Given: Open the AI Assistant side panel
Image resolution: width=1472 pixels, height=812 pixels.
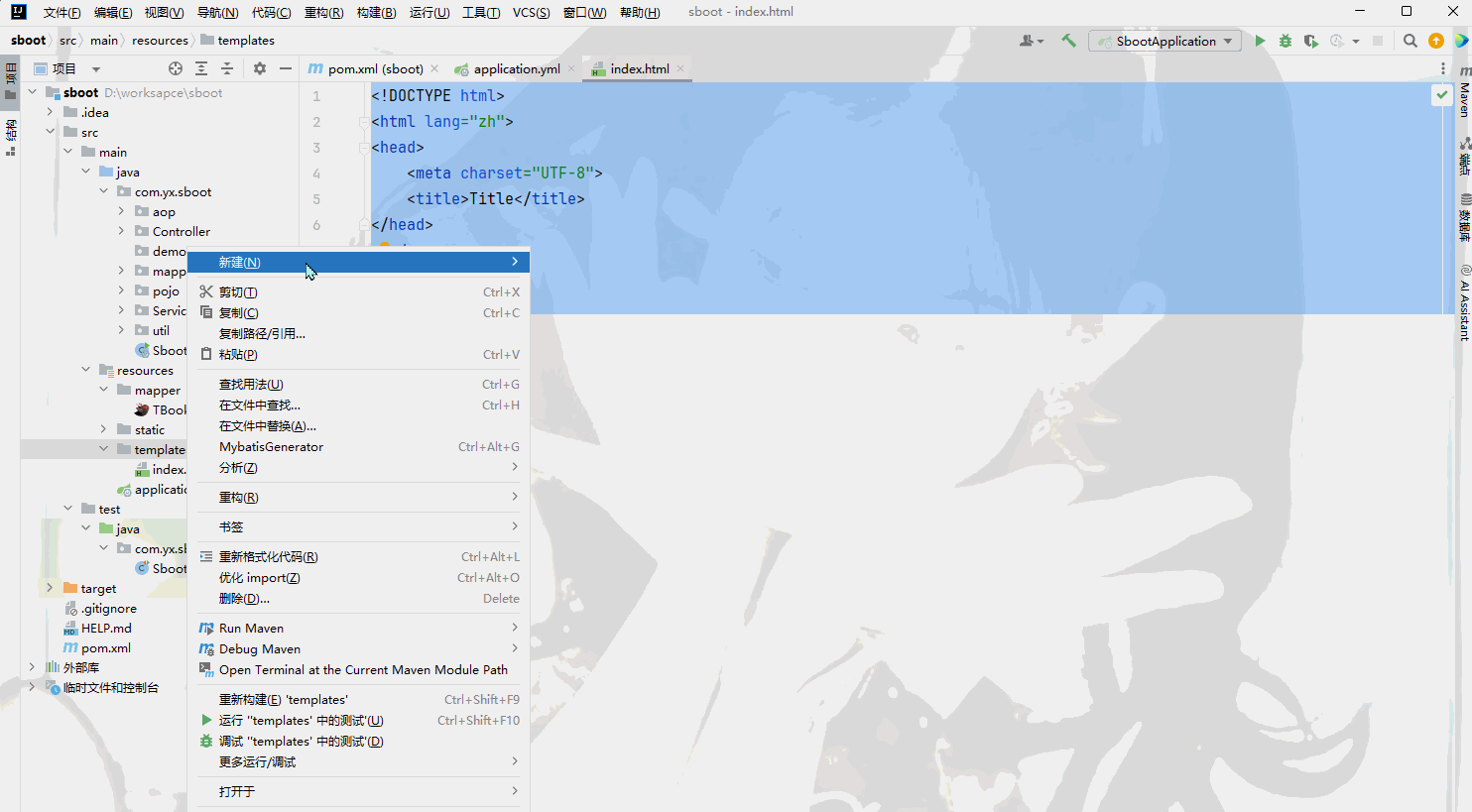Looking at the screenshot, I should (x=1464, y=303).
